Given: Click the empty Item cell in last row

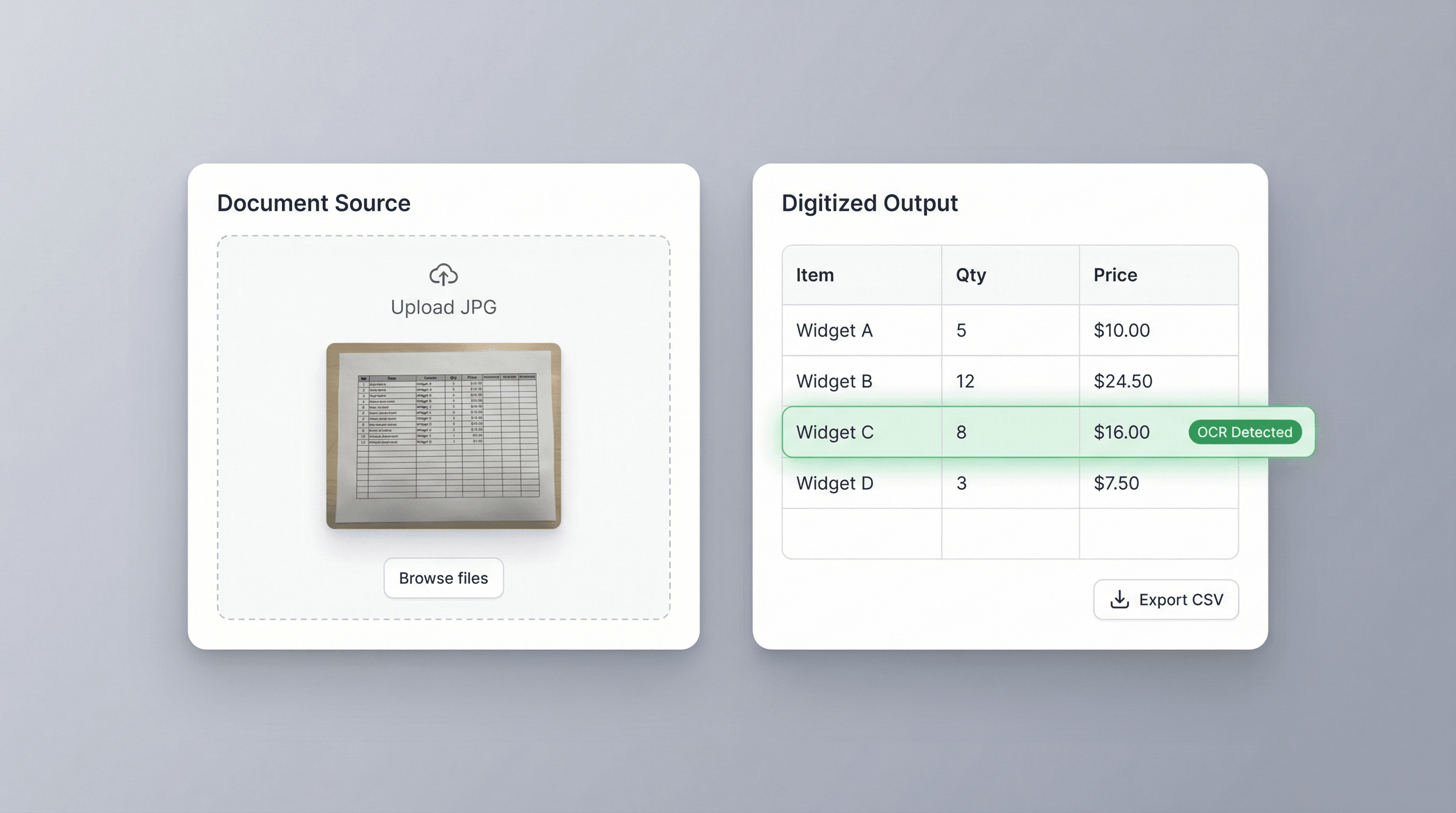Looking at the screenshot, I should [x=861, y=534].
